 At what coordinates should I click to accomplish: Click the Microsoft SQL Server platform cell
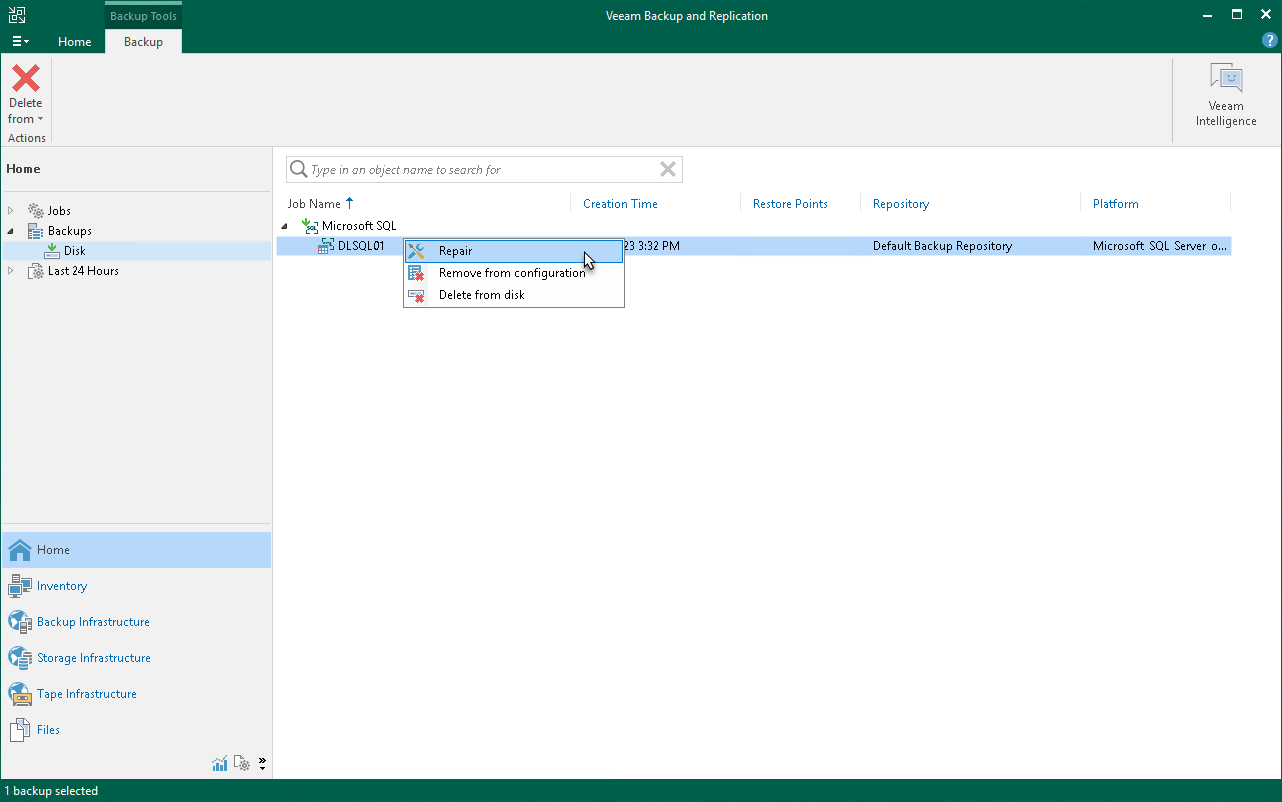[1160, 246]
